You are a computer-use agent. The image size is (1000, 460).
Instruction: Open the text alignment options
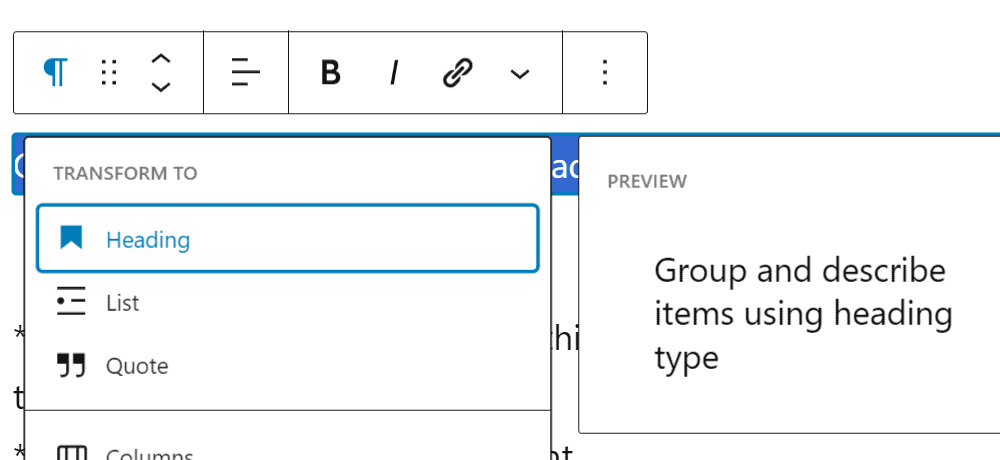click(246, 72)
